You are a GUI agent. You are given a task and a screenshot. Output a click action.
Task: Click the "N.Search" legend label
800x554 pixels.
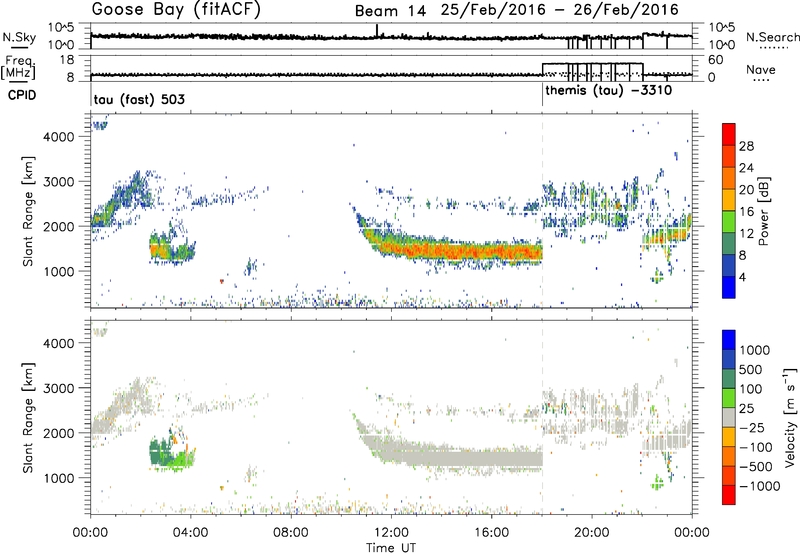pyautogui.click(x=773, y=37)
